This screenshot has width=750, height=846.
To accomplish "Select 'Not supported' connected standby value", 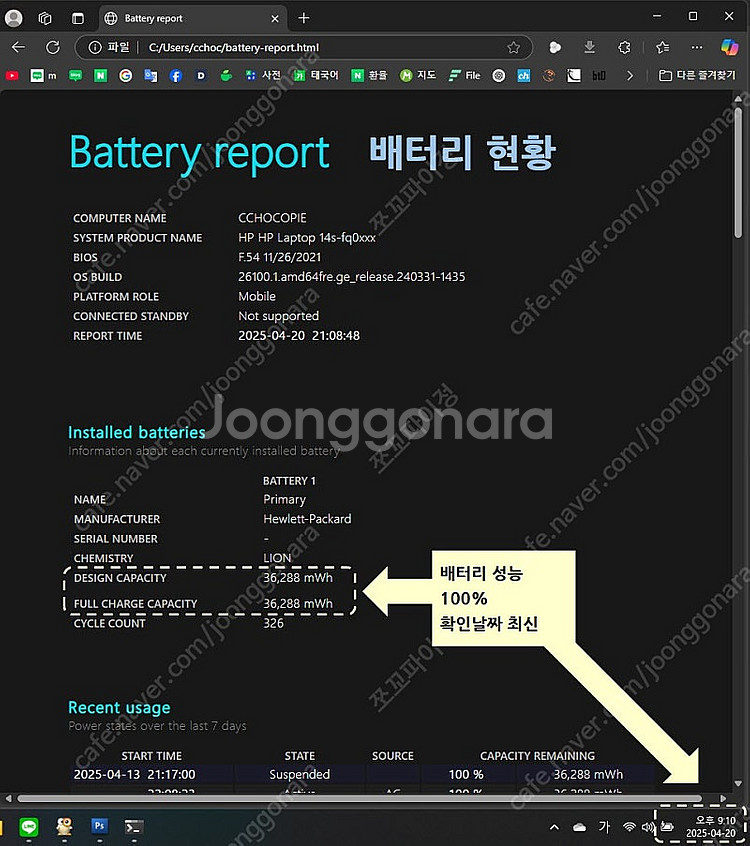I will point(278,316).
